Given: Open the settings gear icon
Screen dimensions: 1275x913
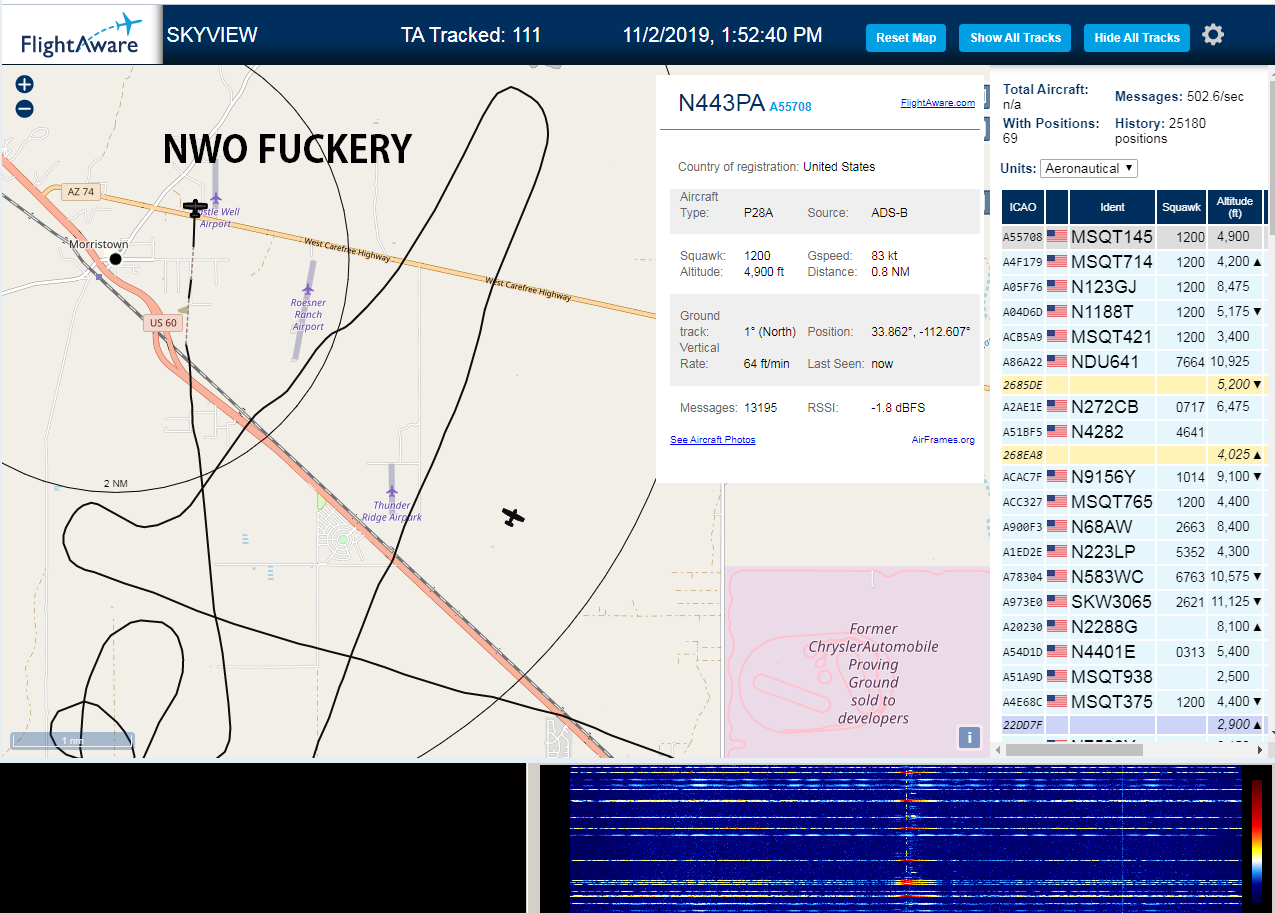Looking at the screenshot, I should 1213,36.
